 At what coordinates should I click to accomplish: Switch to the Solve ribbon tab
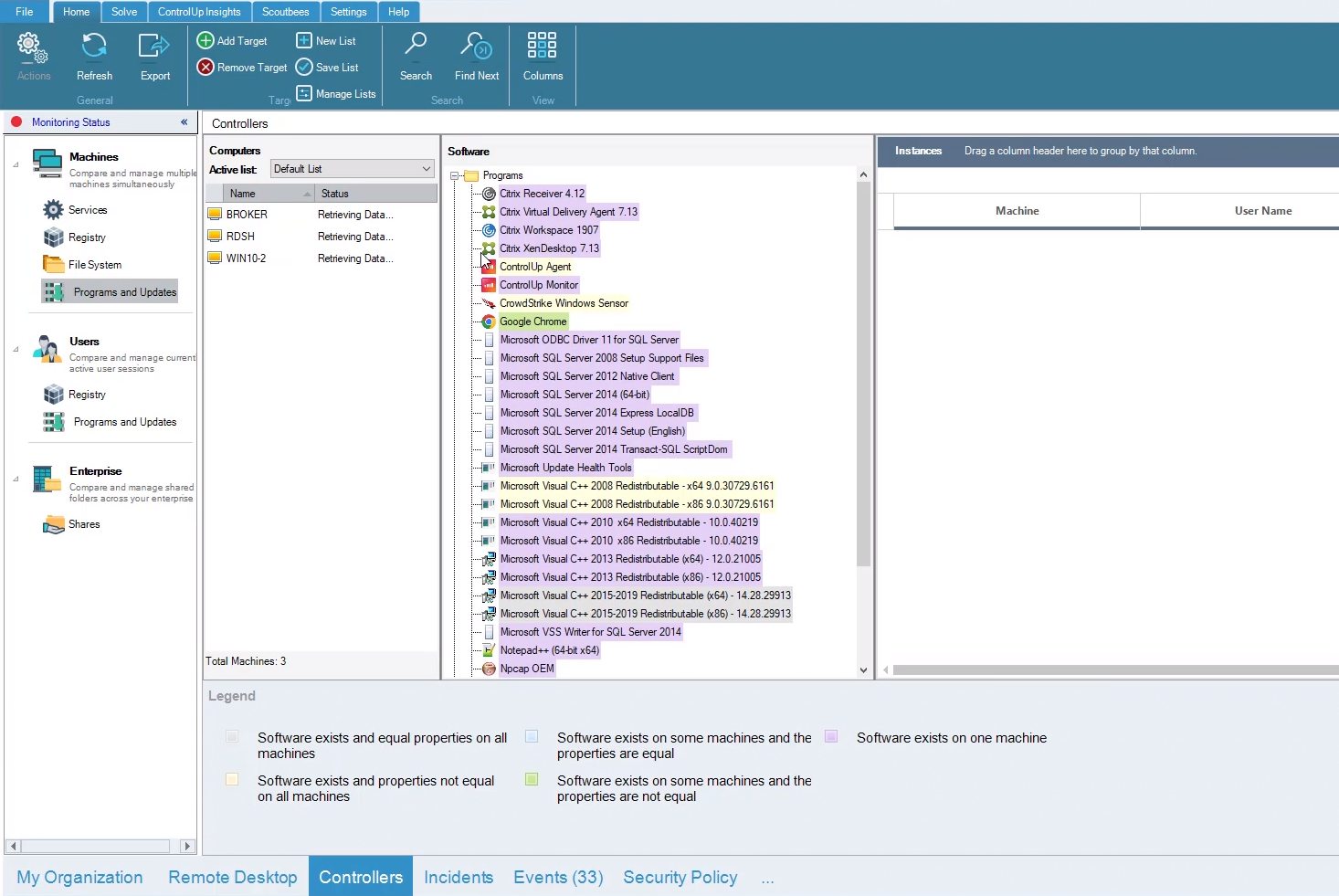[124, 12]
